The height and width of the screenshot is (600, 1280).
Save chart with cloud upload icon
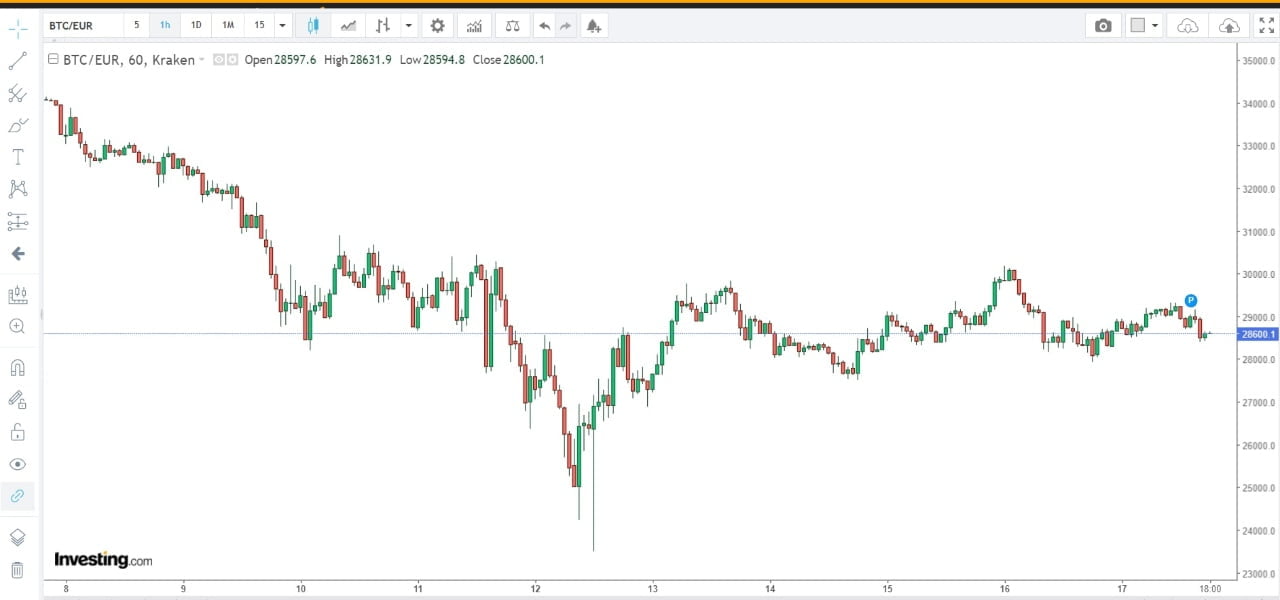pos(1229,26)
